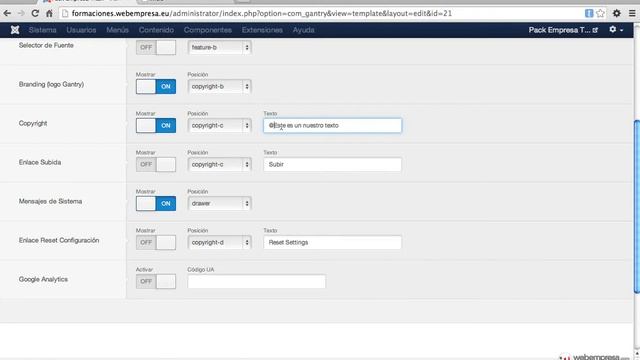Open the Componentes menu
The image size is (640, 360).
coord(208,30)
